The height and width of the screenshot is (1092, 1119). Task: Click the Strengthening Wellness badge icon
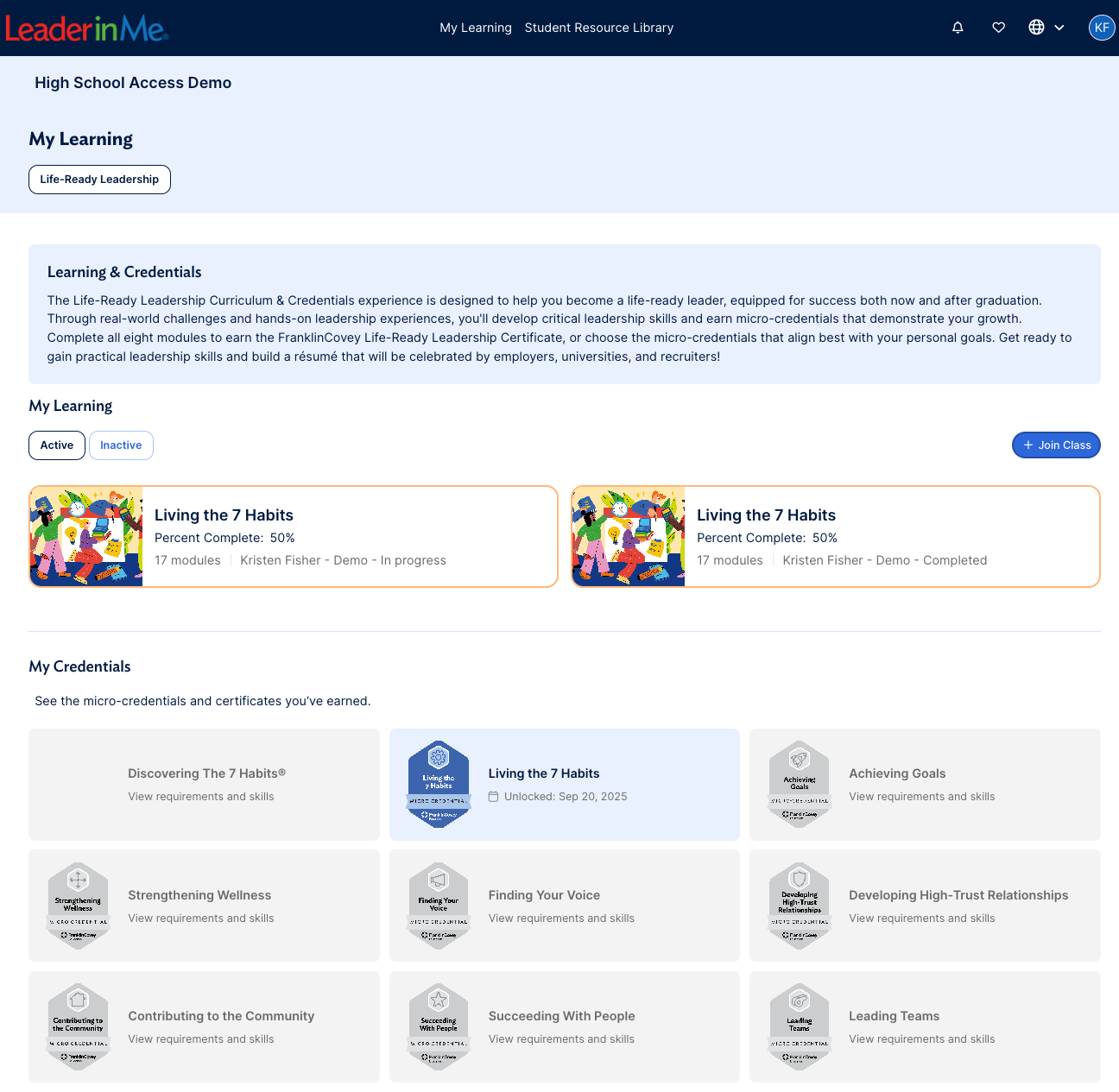tap(79, 906)
